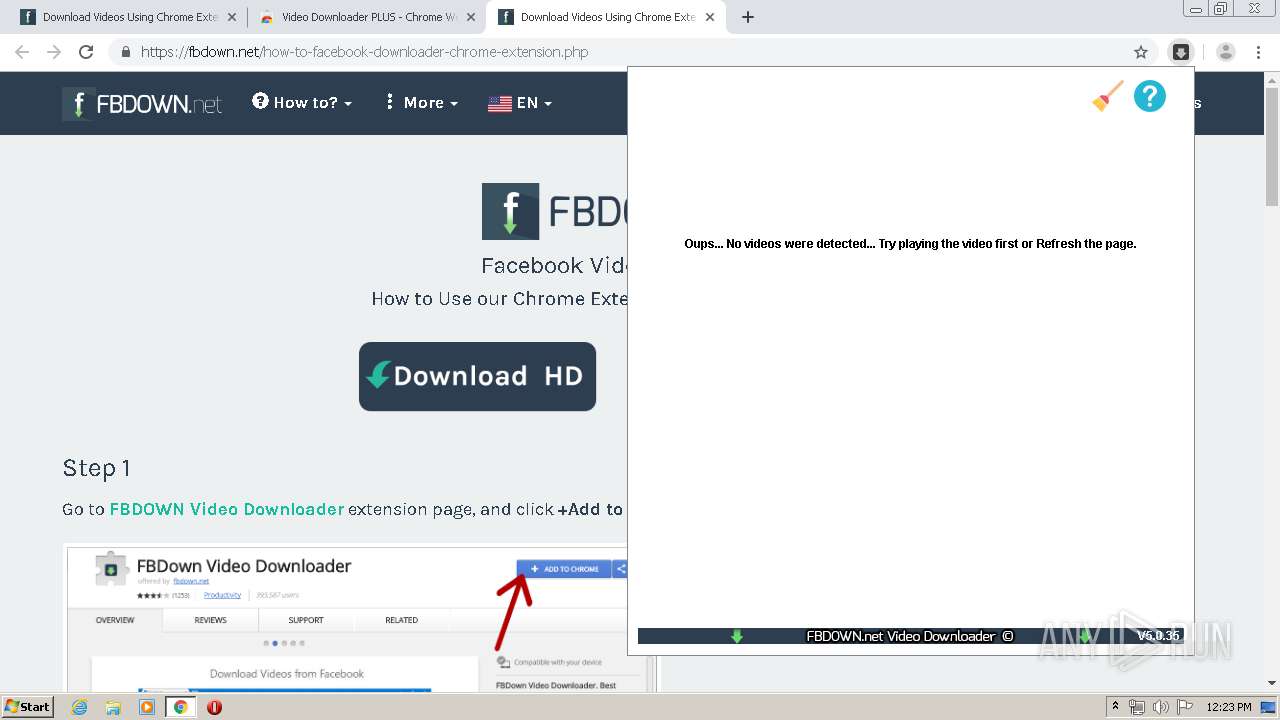Open Opera icon in taskbar
This screenshot has height=720, width=1280.
(214, 707)
